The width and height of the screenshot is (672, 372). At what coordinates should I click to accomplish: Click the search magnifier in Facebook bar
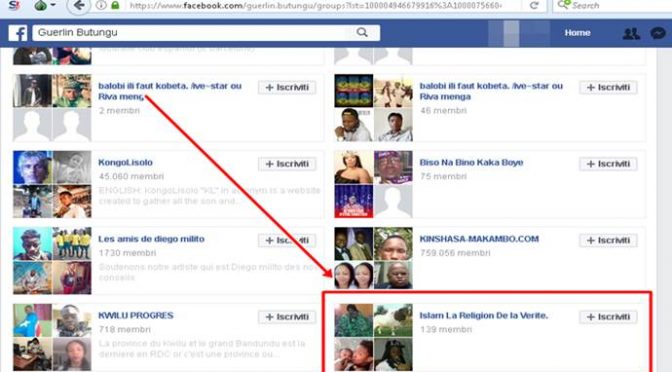(x=362, y=33)
